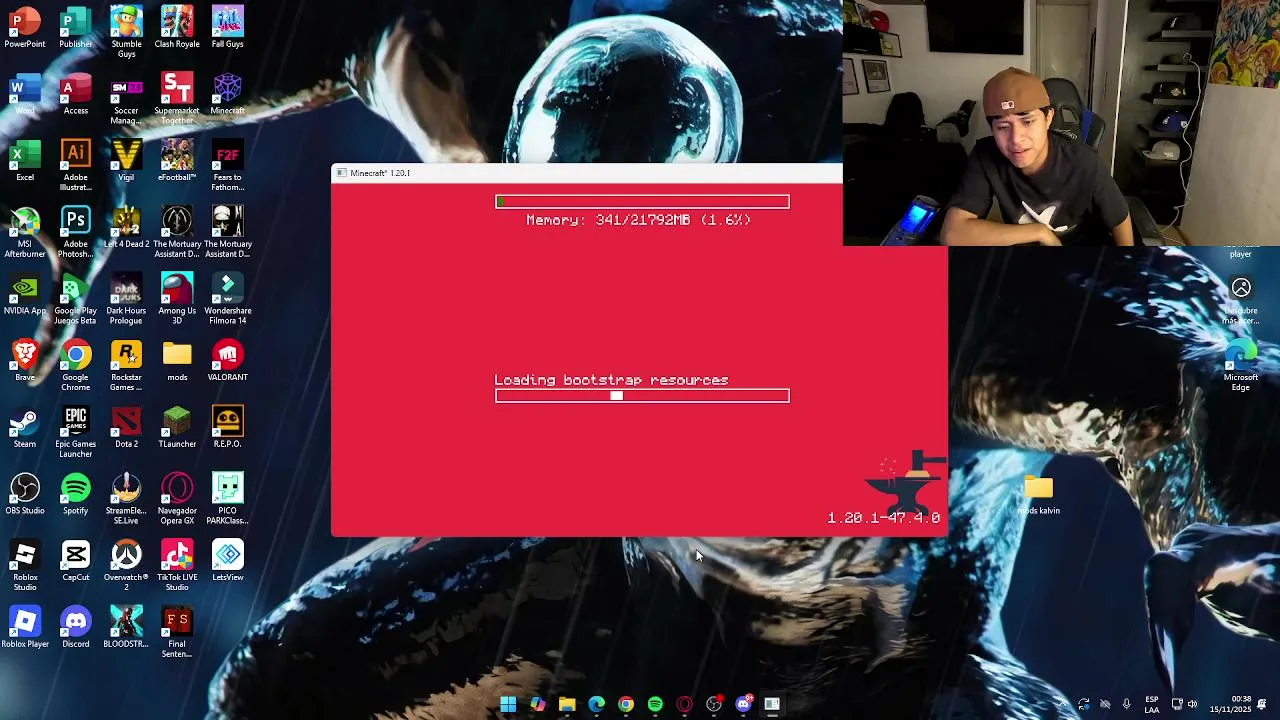Select the R.E.P.O. game icon
The width and height of the screenshot is (1280, 720).
point(227,428)
